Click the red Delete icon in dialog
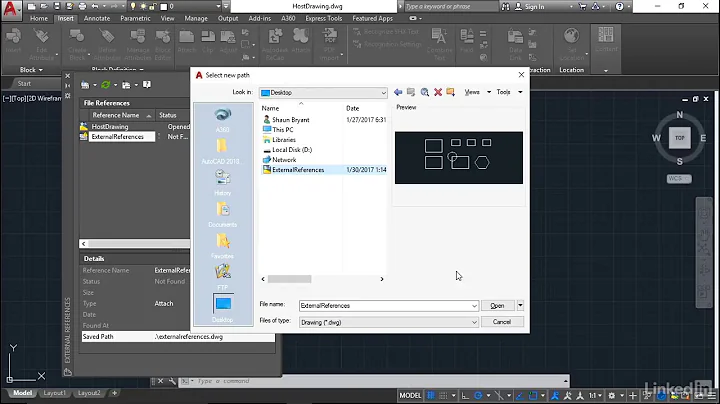Screen dimensions: 720x404 pyautogui.click(x=437, y=92)
